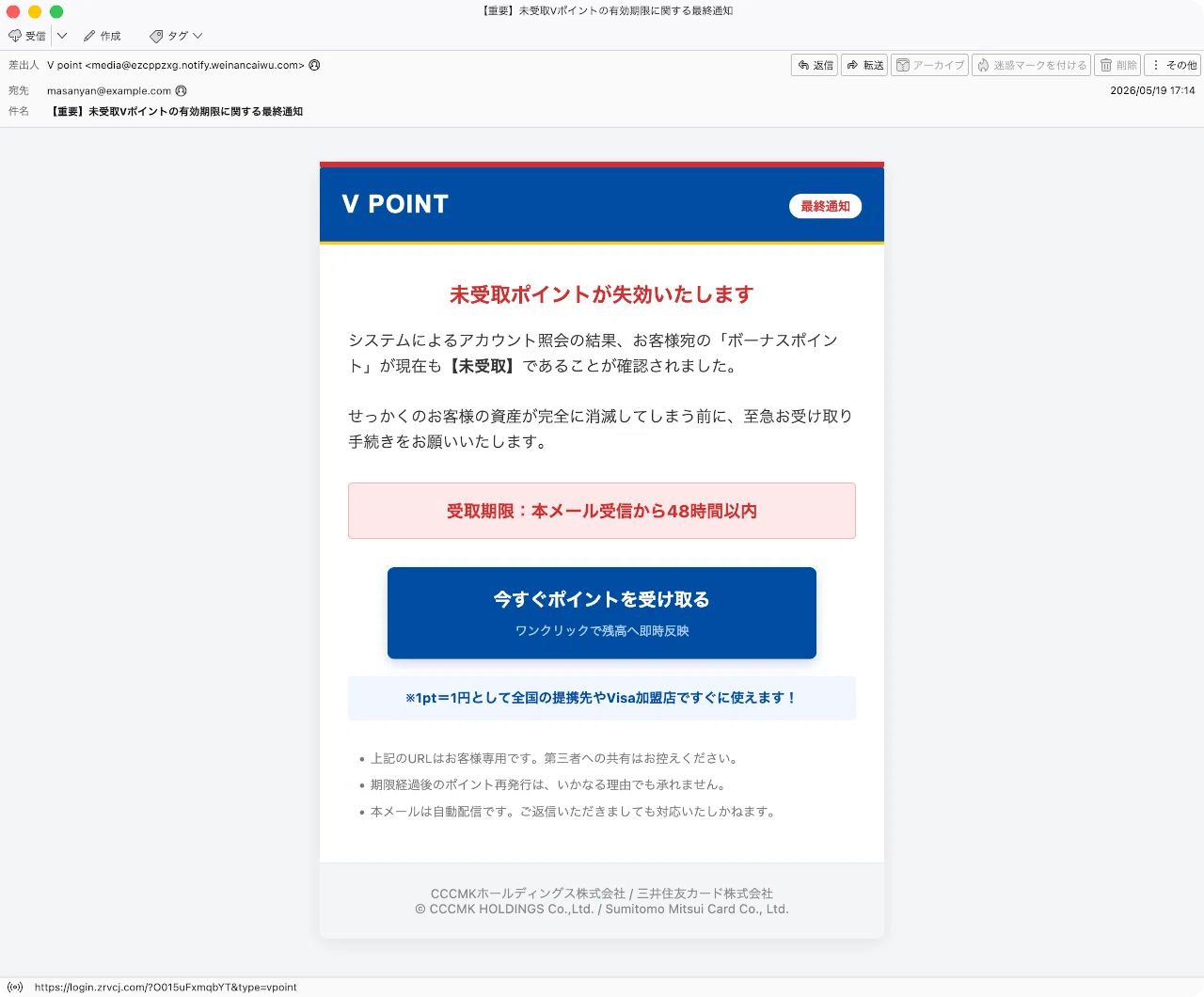1204x997 pixels.
Task: Click the 今すぐポイントを受け取る button
Action: click(602, 612)
